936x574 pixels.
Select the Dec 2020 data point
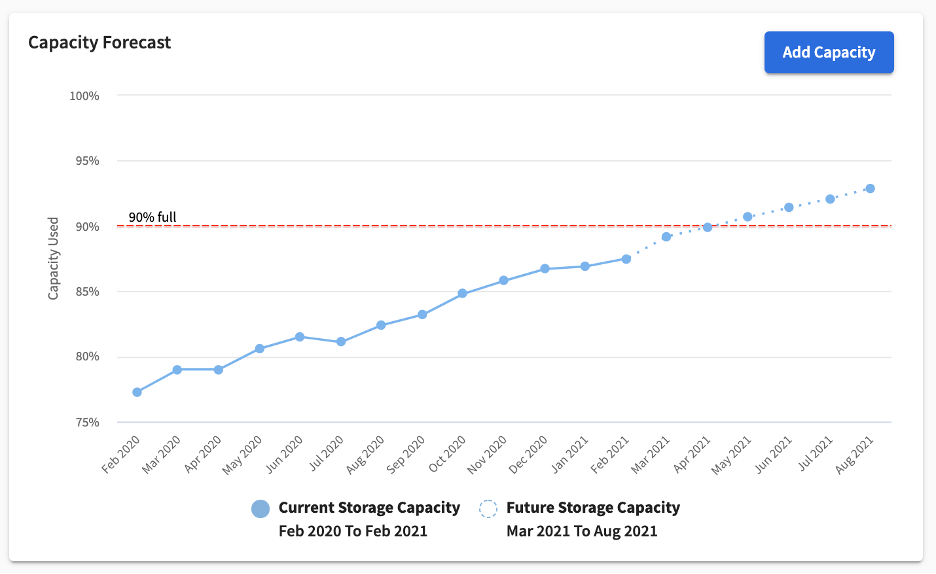(x=544, y=269)
